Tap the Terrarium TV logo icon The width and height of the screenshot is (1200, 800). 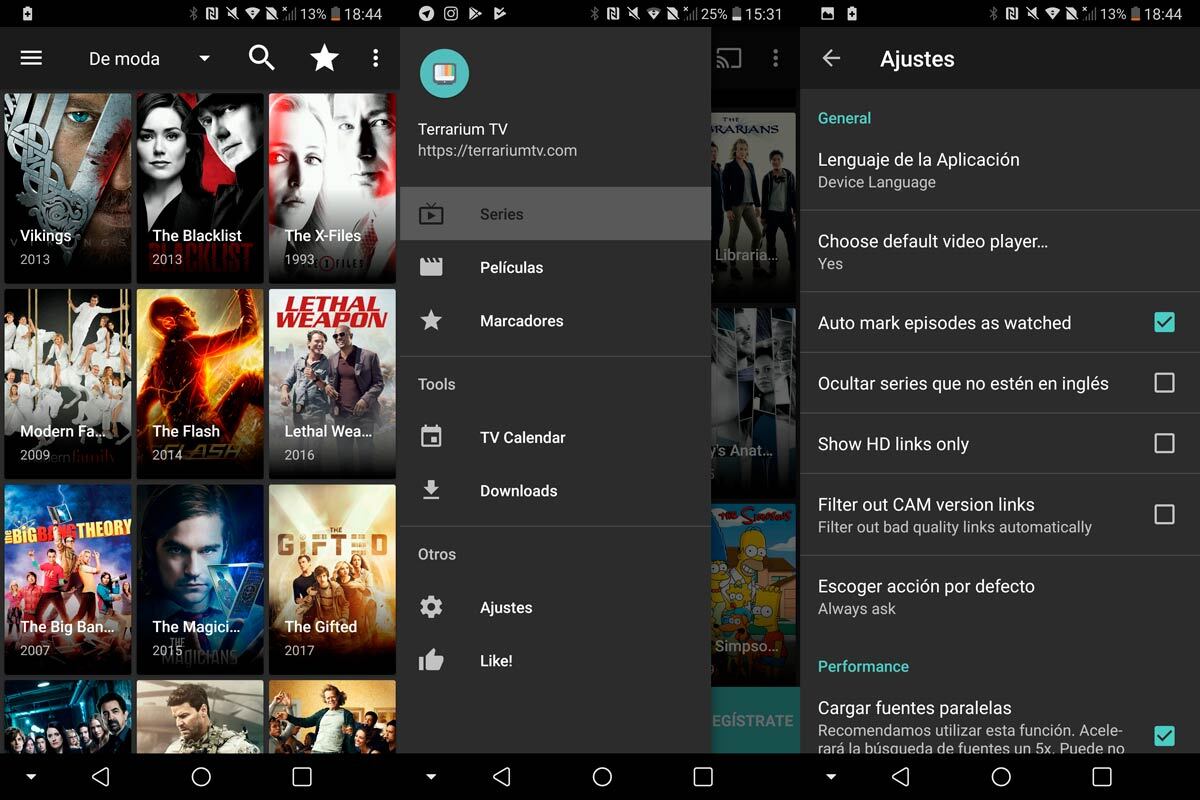point(444,73)
